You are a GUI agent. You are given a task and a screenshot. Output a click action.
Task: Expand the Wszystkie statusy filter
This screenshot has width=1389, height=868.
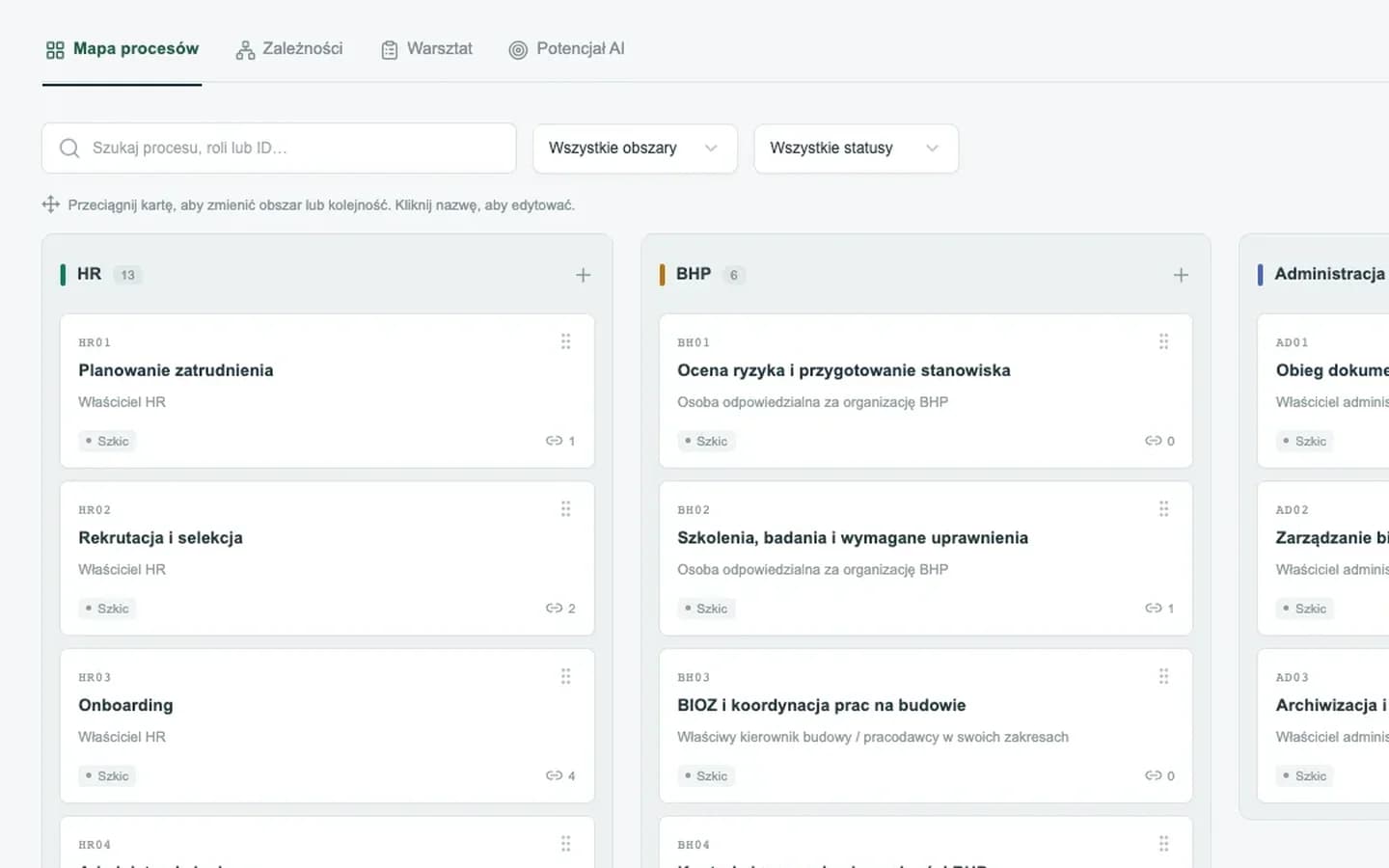[x=856, y=149]
